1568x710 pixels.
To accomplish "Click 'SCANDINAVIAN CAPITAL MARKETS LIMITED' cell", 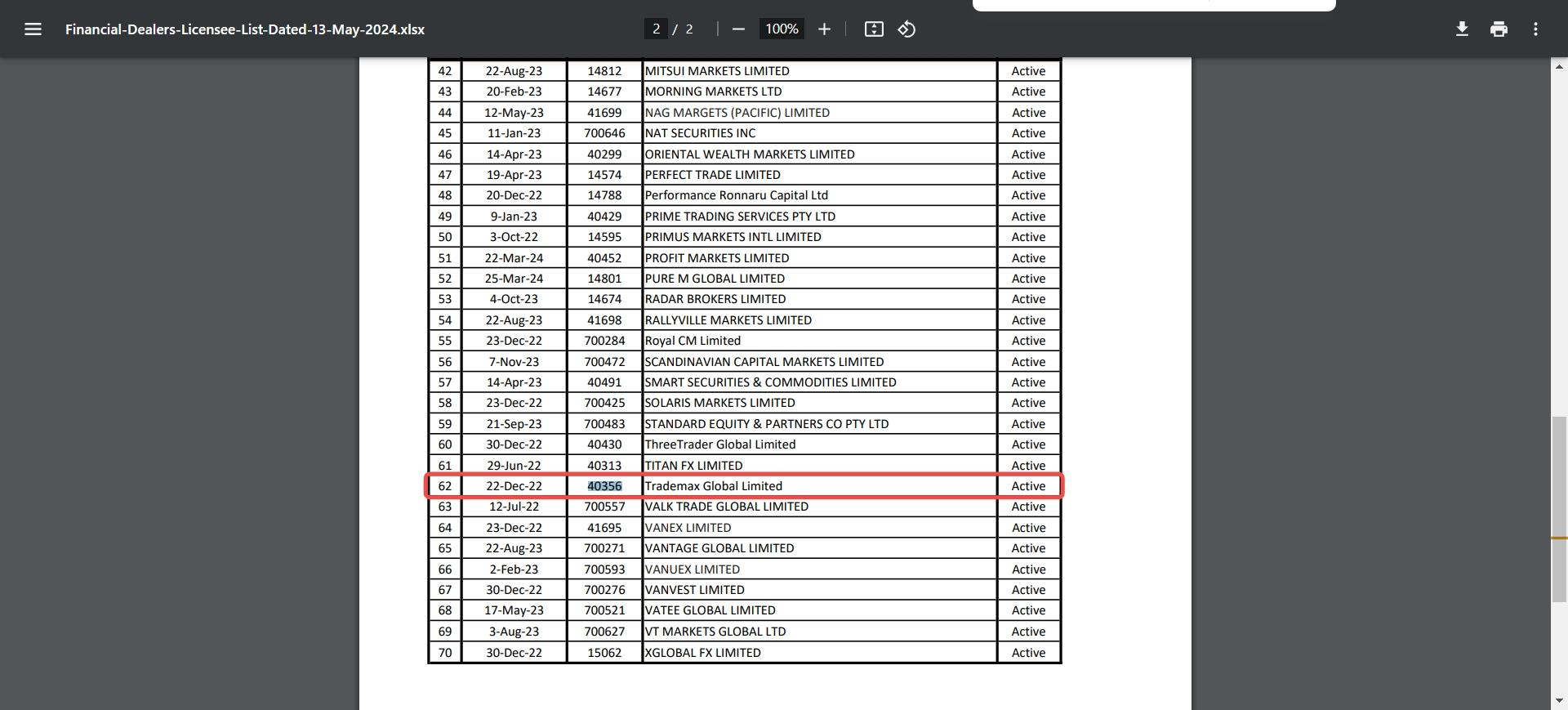I will 819,362.
